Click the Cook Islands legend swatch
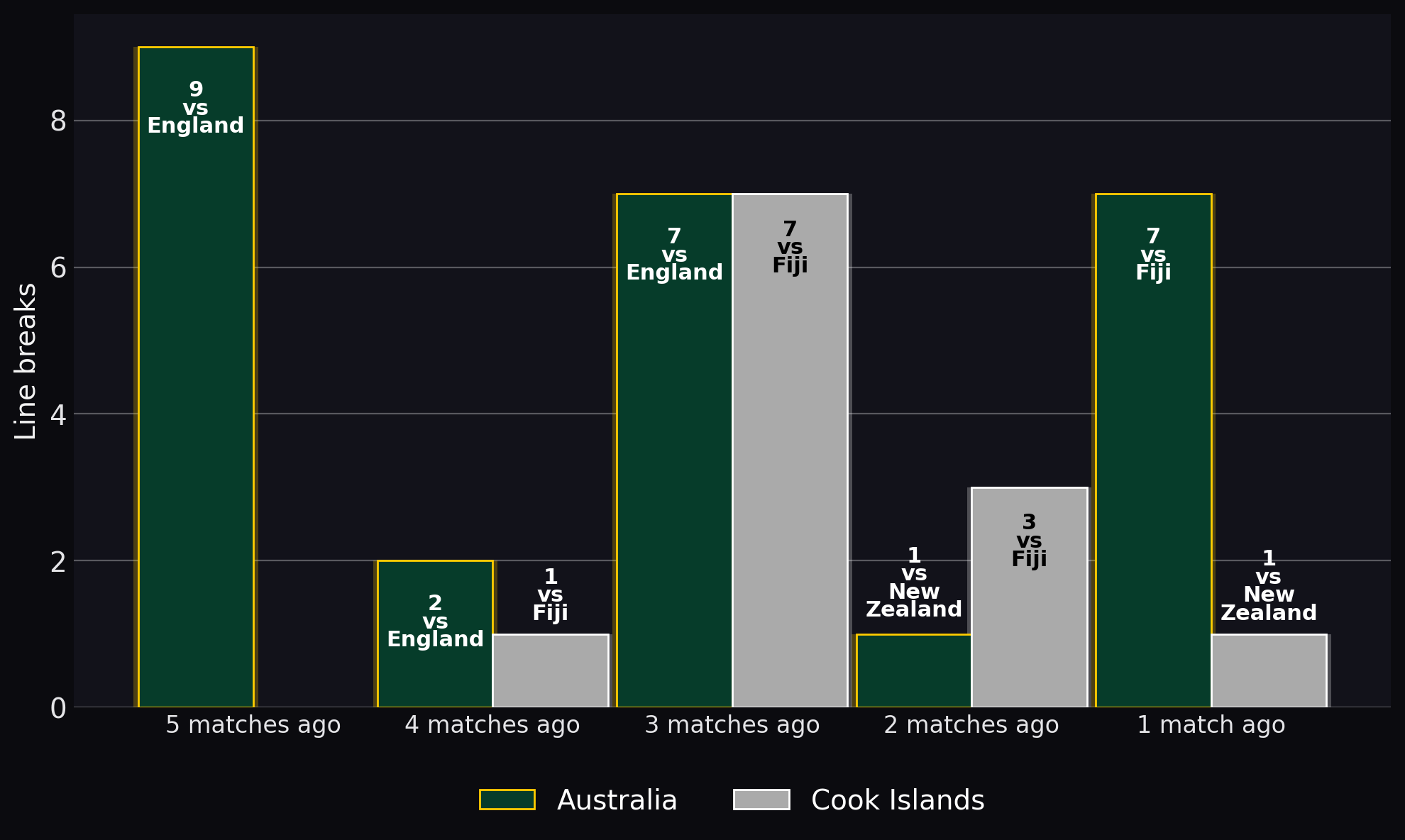 [x=761, y=800]
